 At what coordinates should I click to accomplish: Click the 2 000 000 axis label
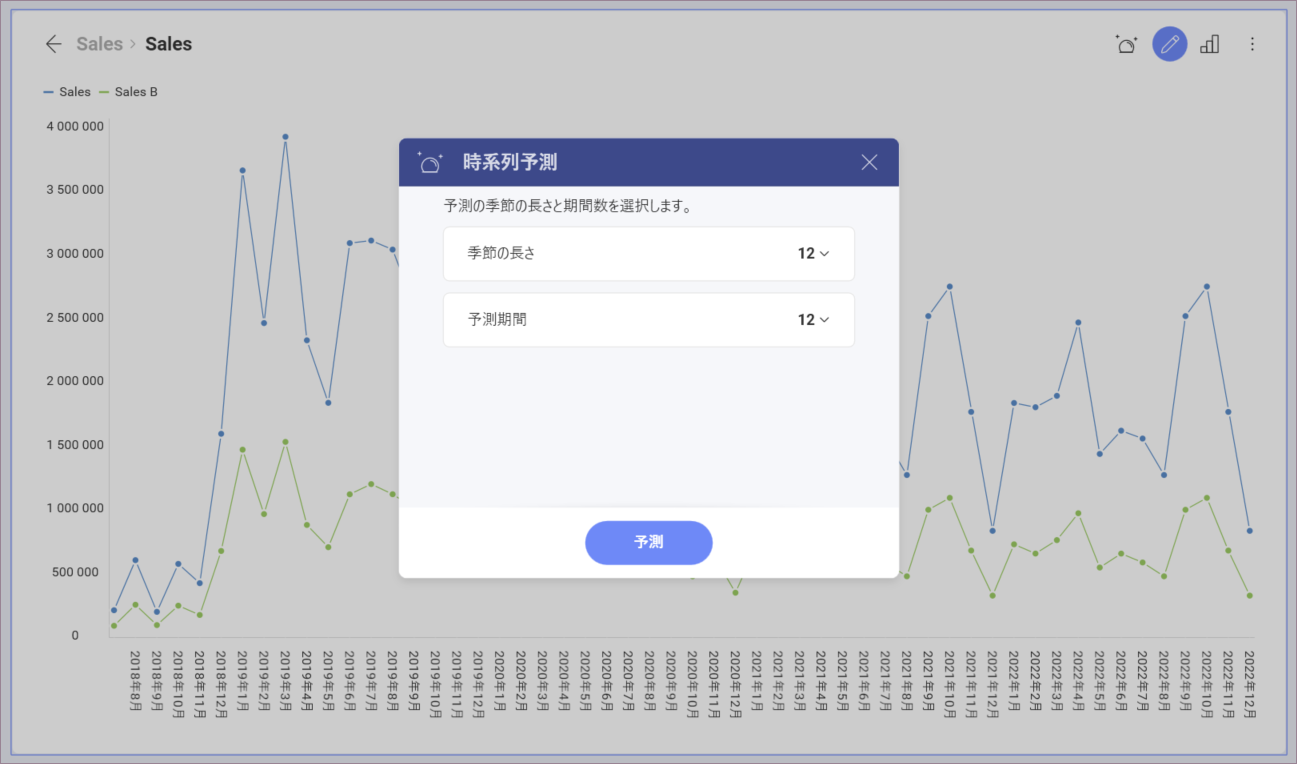(x=75, y=381)
